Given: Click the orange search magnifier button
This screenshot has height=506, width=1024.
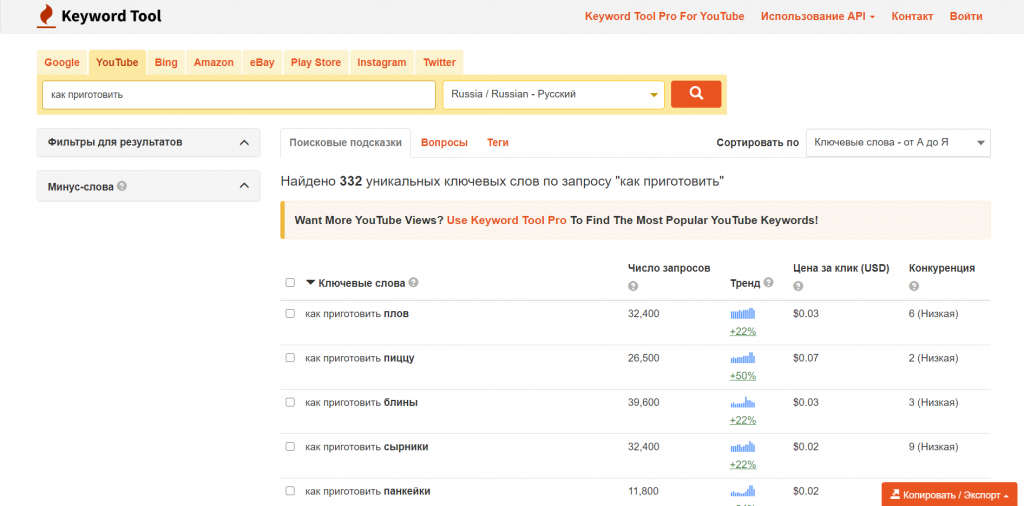Looking at the screenshot, I should tap(696, 94).
